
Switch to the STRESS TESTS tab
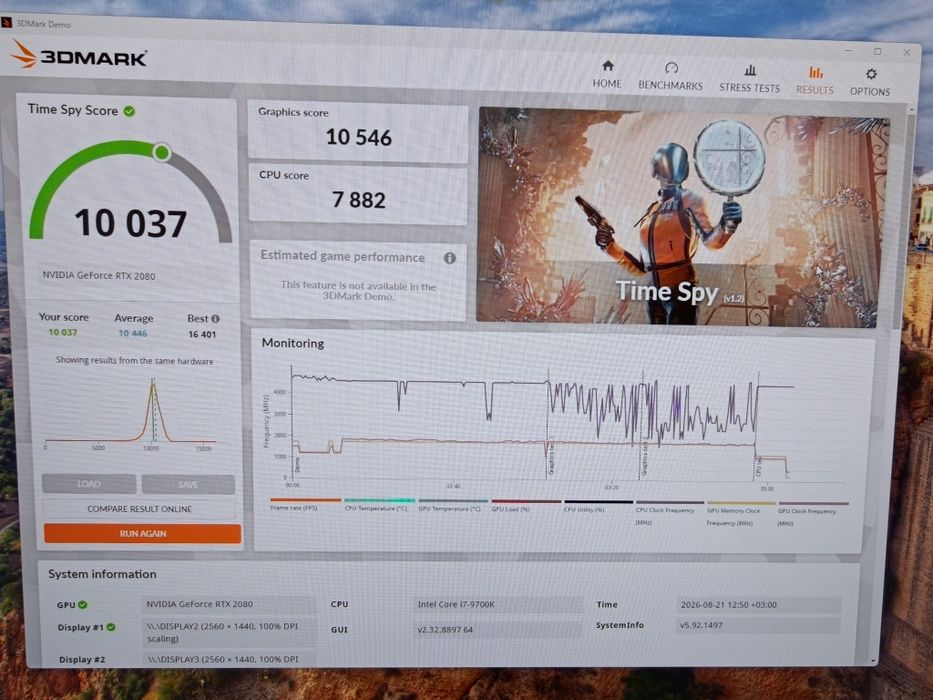[749, 79]
